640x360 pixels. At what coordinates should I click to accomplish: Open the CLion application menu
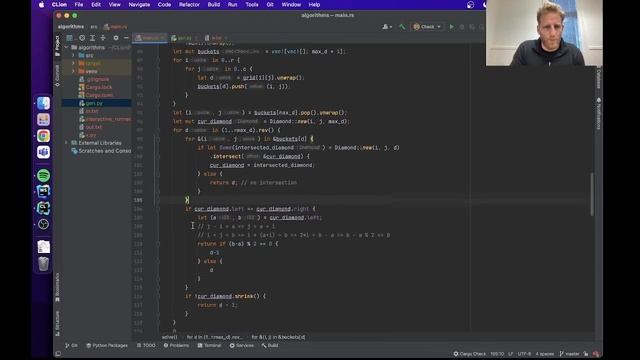click(59, 4)
